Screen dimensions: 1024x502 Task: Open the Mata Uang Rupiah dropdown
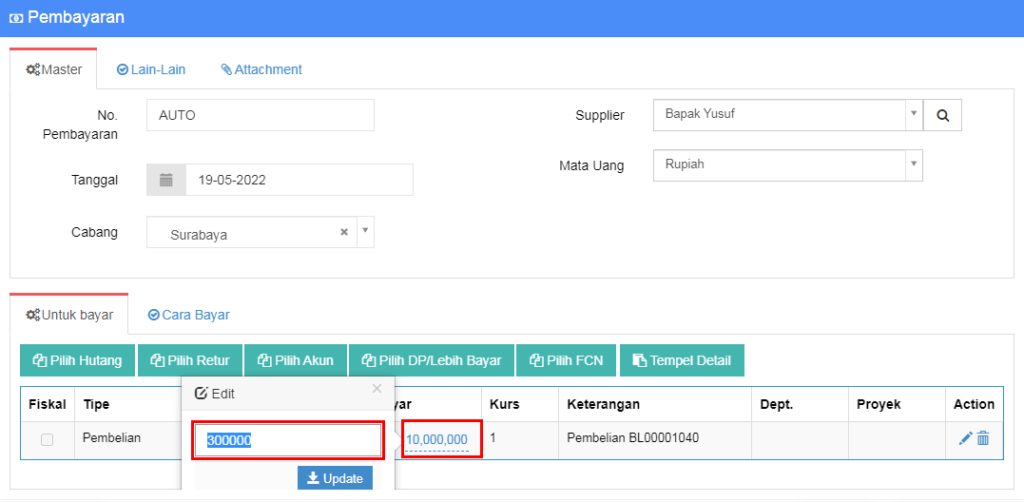787,165
